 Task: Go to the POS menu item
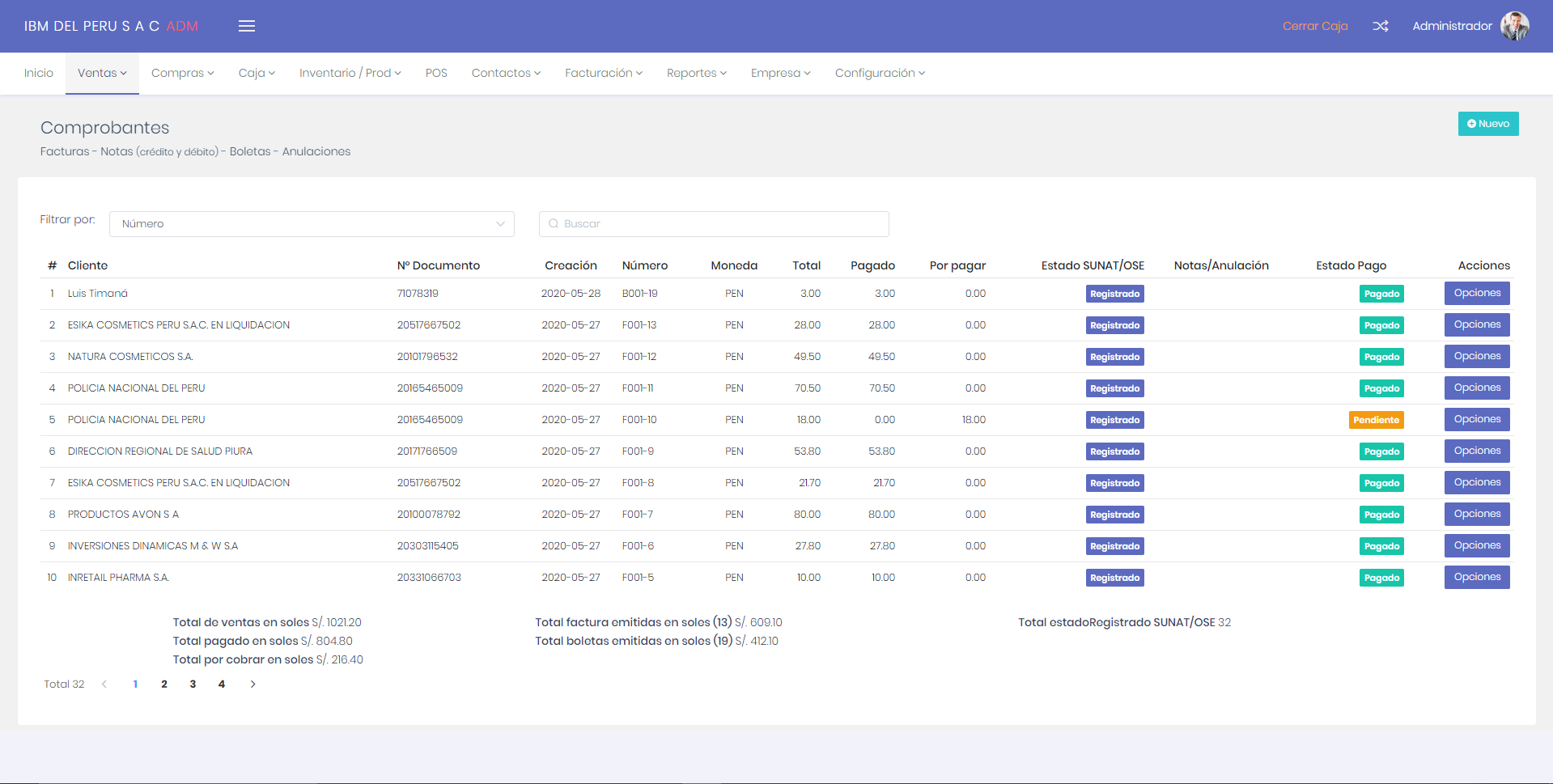tap(436, 73)
